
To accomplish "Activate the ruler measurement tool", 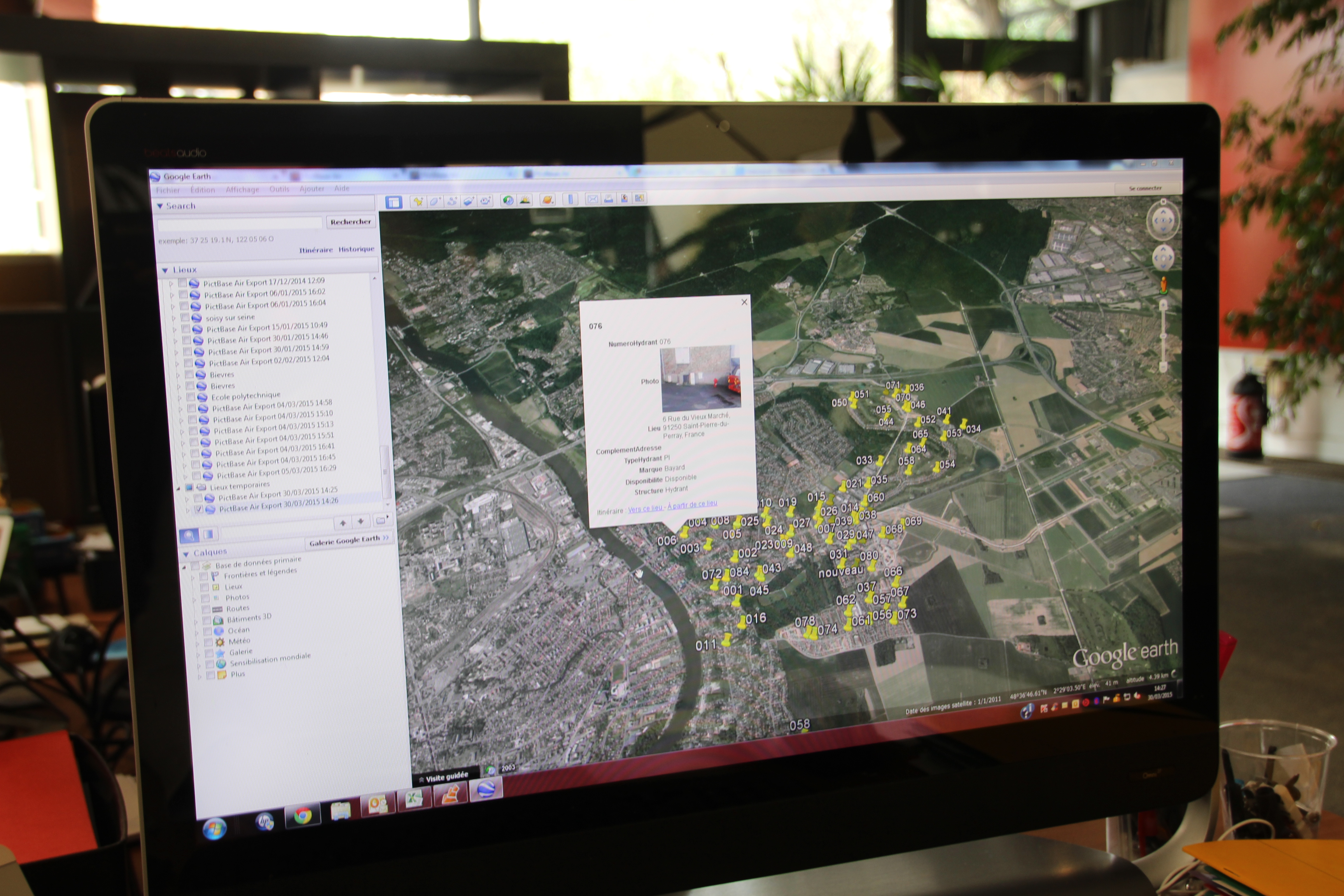I will pos(570,199).
